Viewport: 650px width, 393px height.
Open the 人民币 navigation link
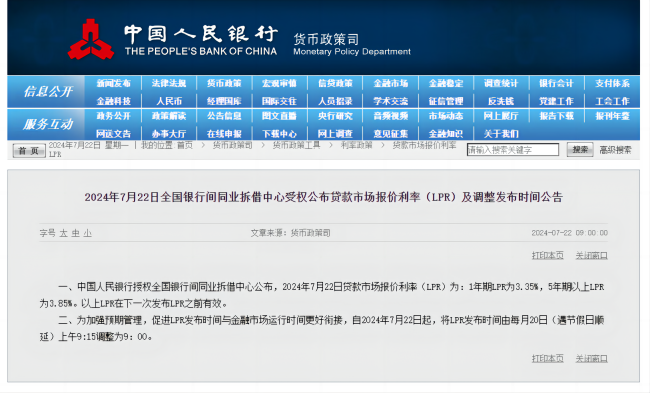(x=169, y=101)
